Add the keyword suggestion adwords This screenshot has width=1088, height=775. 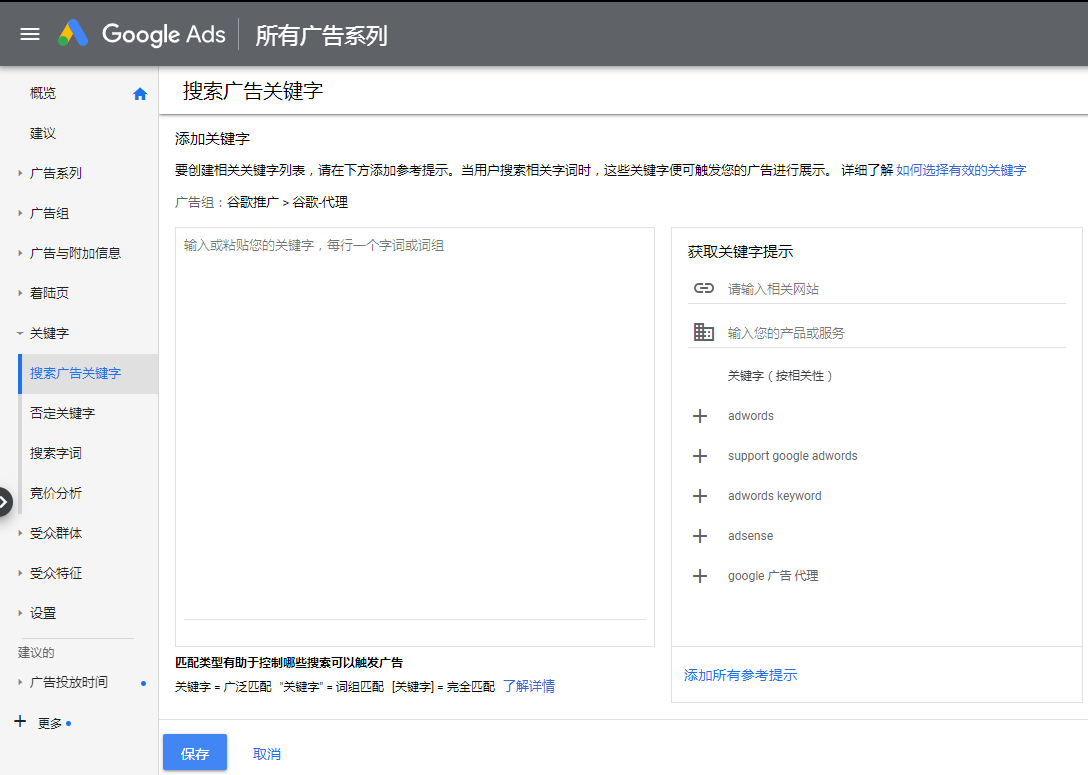[700, 416]
